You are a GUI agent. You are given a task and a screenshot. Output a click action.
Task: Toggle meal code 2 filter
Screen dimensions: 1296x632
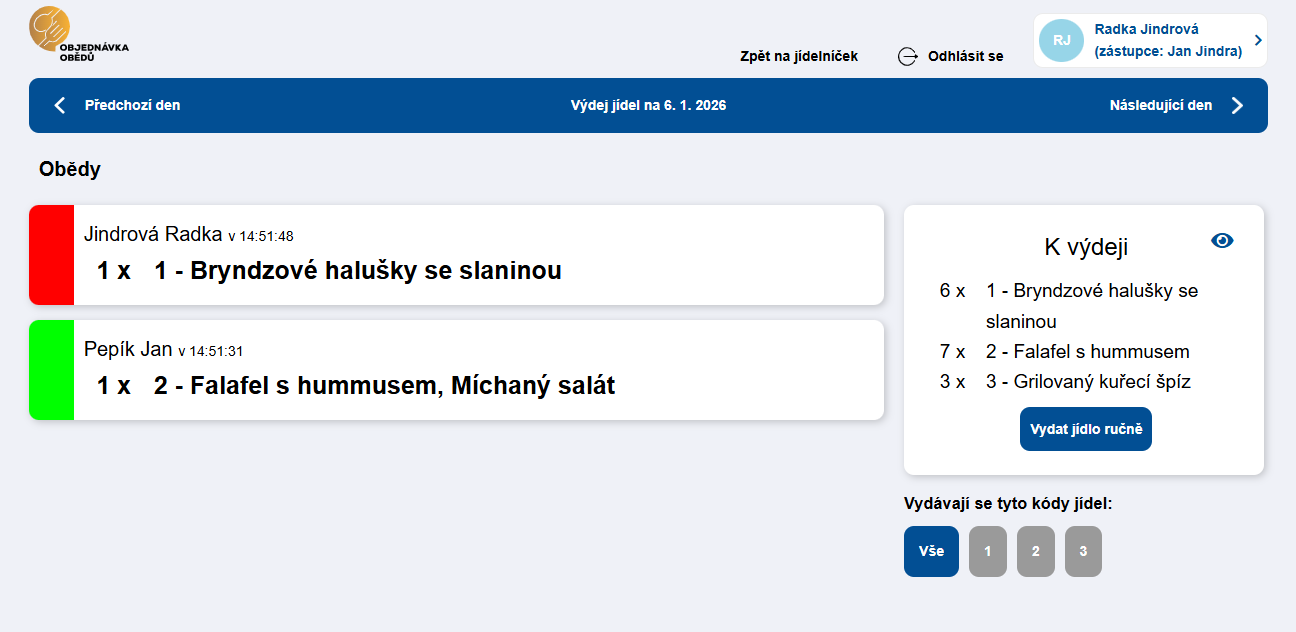(1035, 551)
